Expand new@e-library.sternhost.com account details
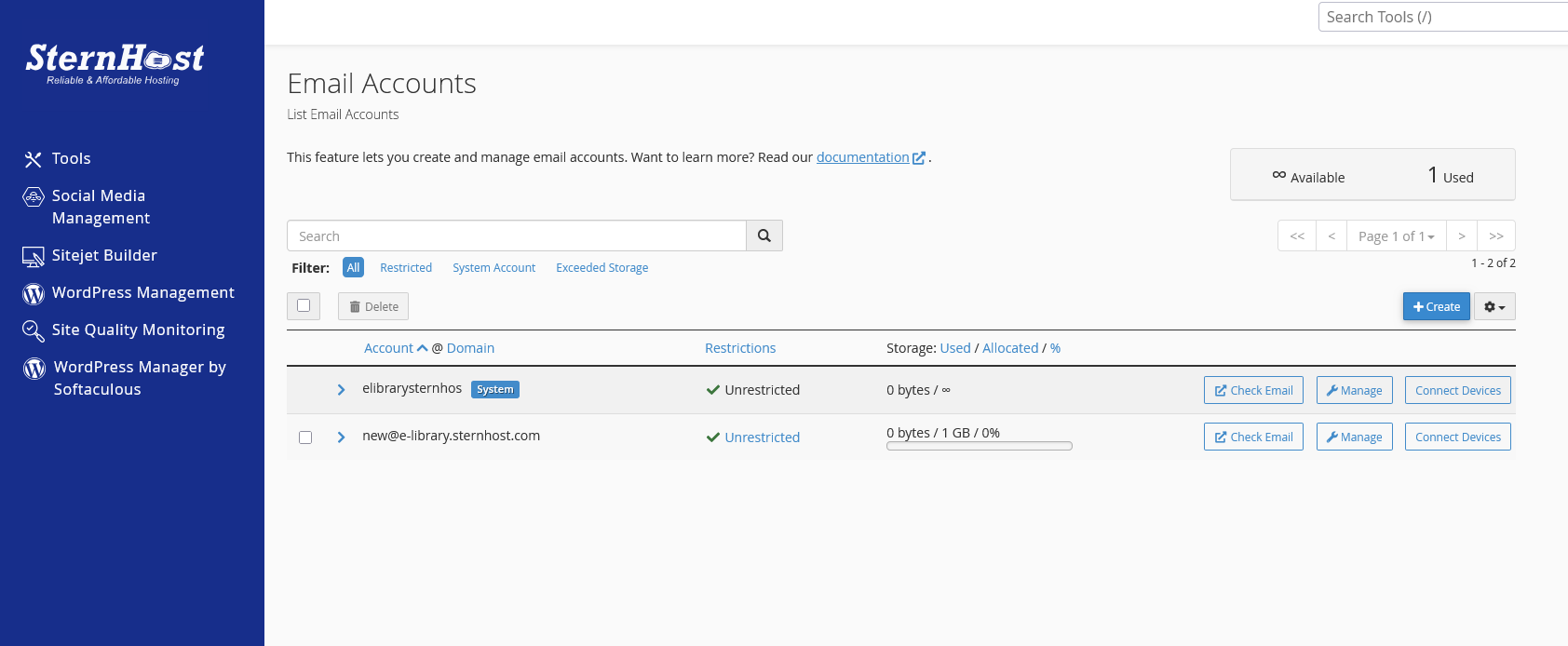 click(x=341, y=437)
